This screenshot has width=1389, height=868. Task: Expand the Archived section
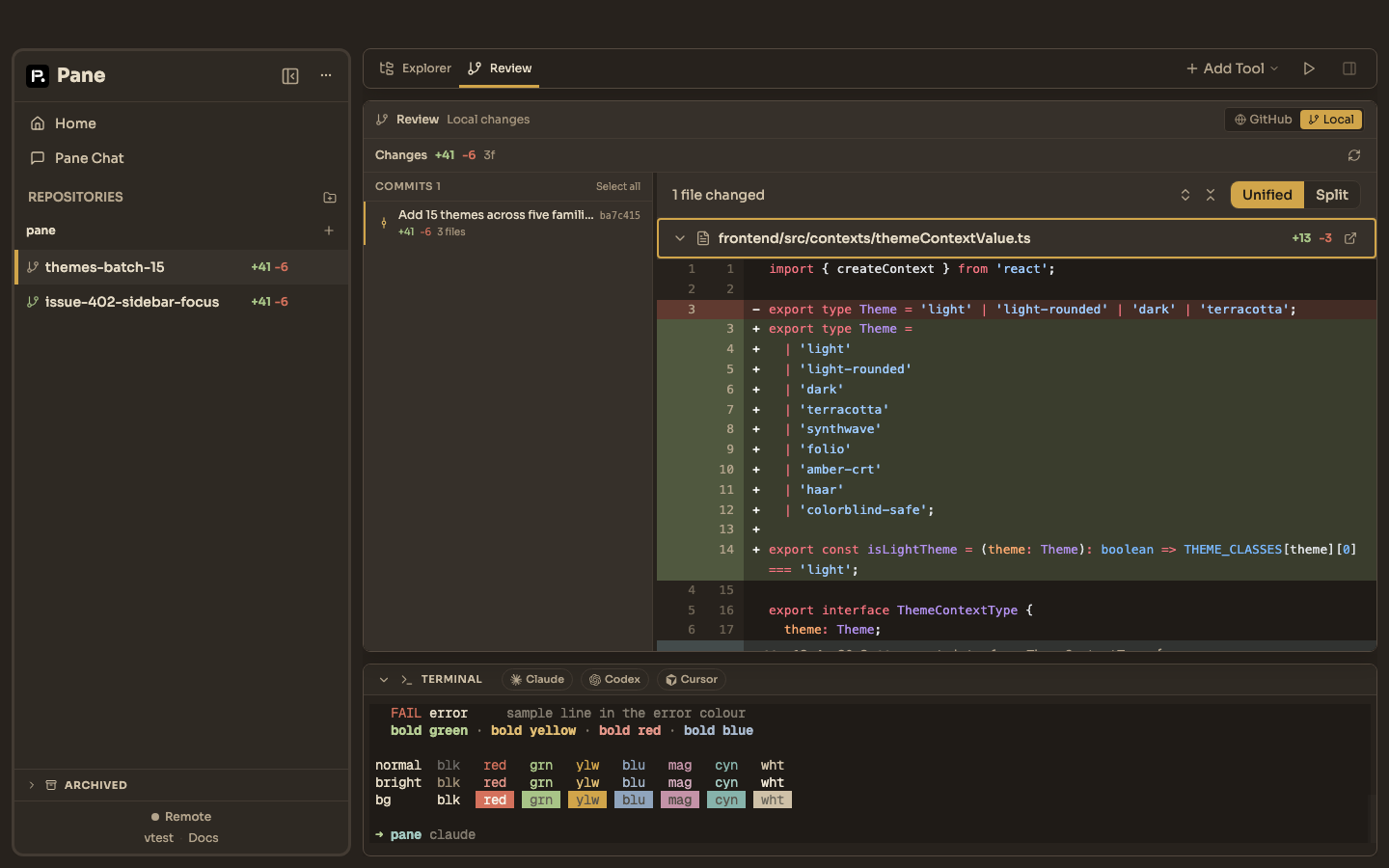click(181, 785)
